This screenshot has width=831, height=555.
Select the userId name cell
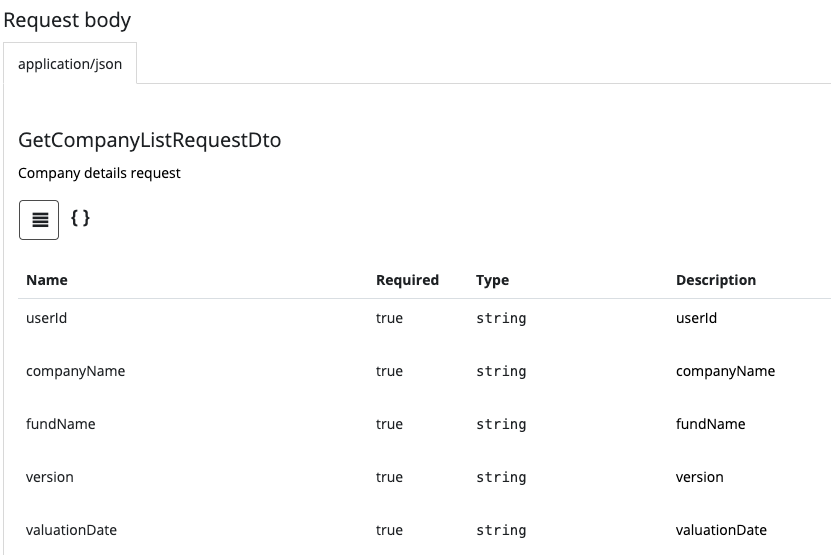[46, 318]
